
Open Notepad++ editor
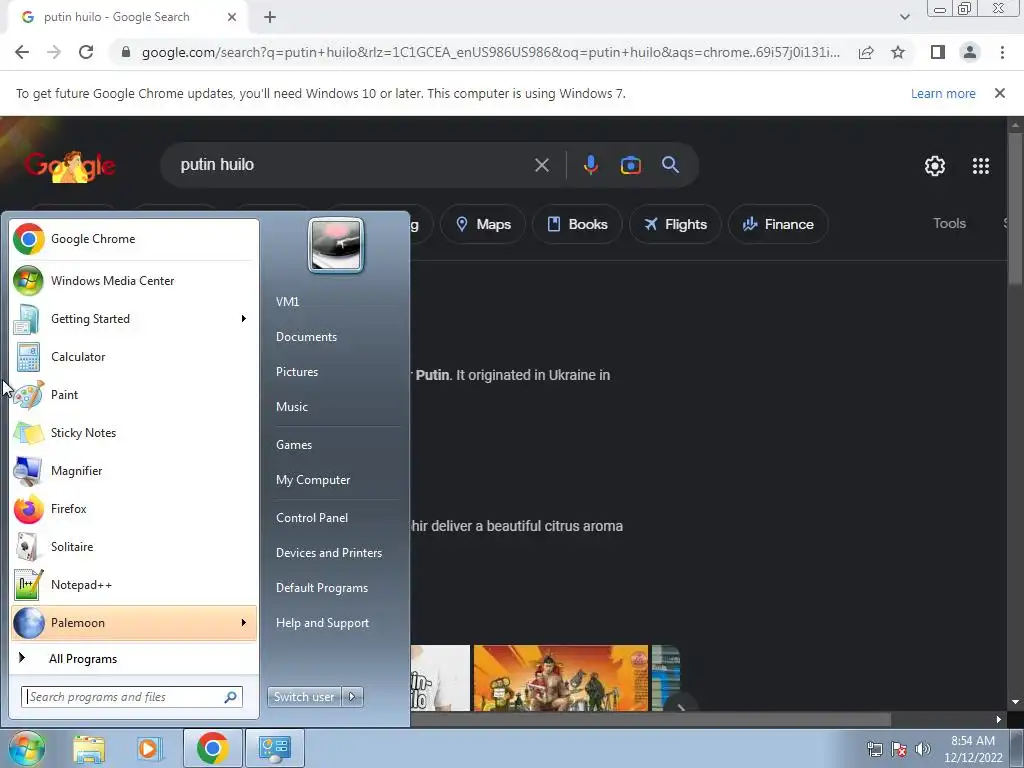[134, 584]
